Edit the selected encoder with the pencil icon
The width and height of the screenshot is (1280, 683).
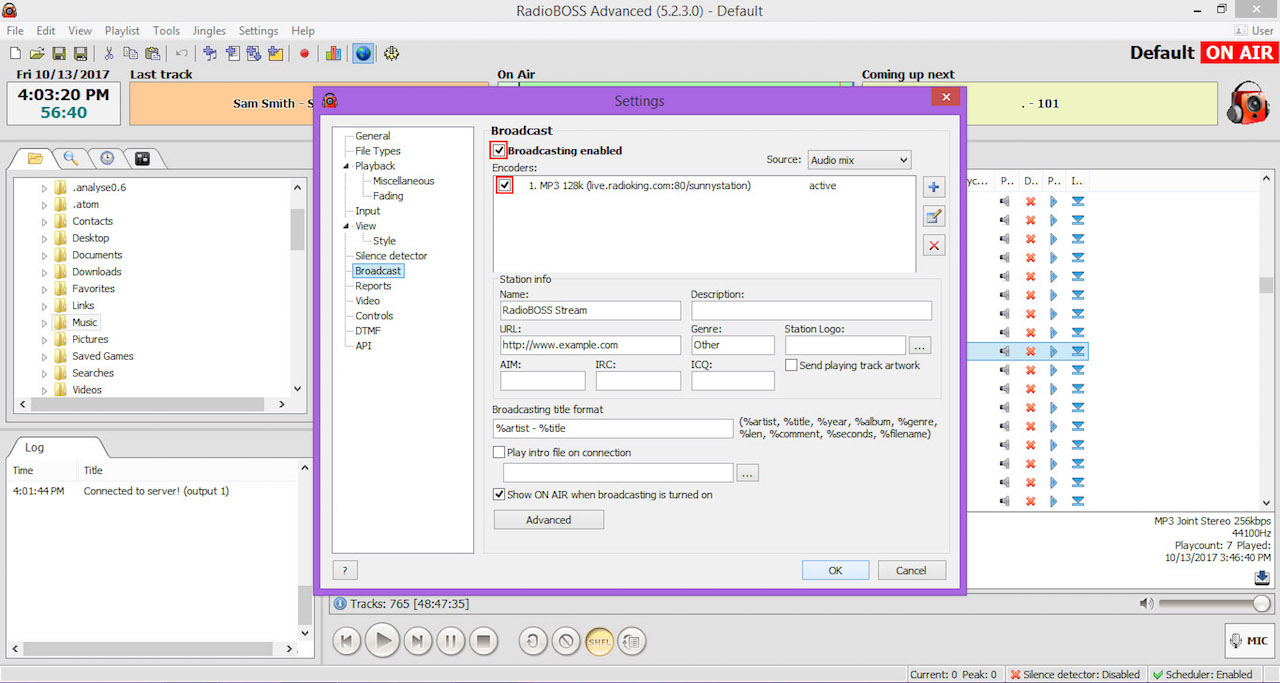click(x=934, y=216)
